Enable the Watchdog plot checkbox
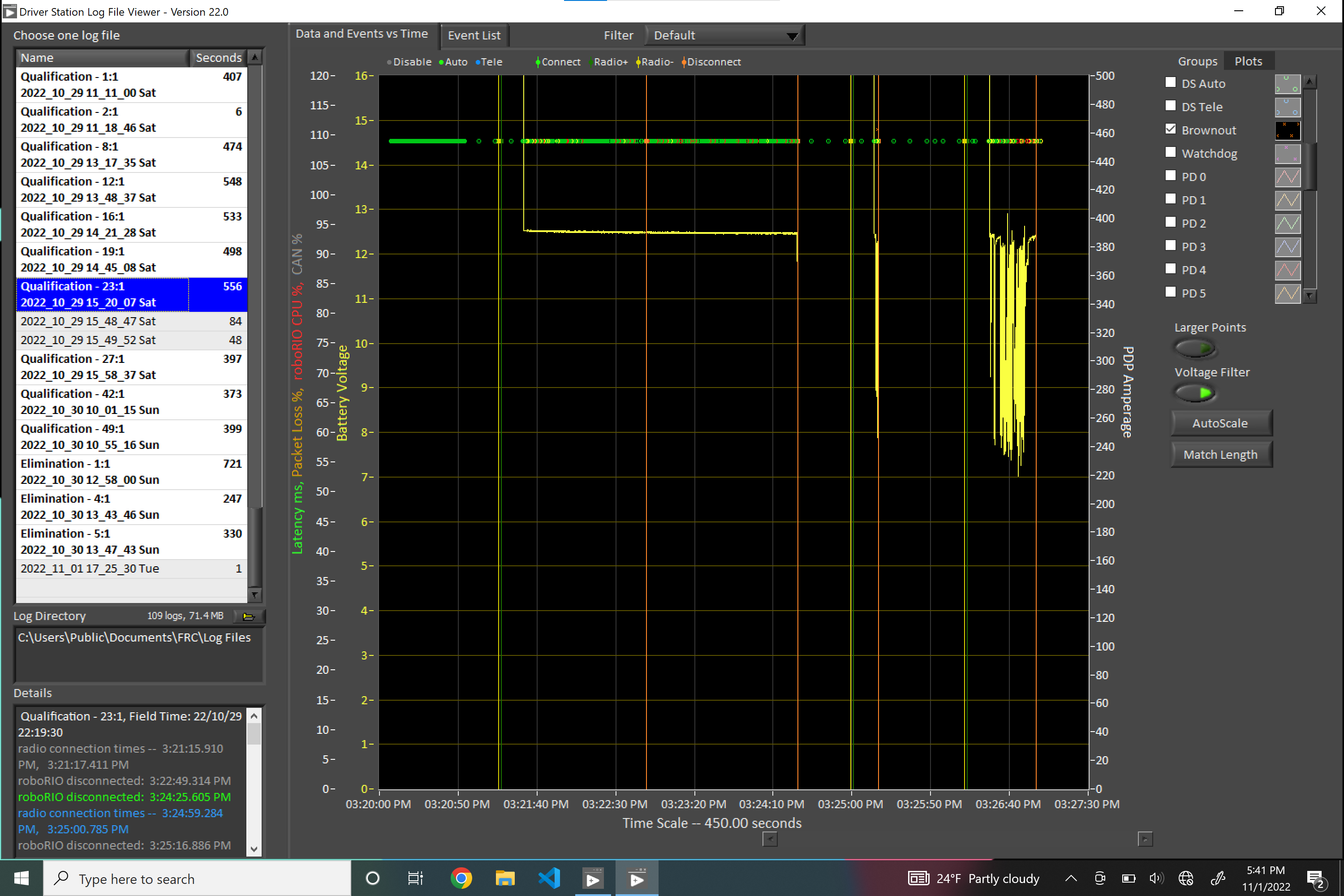This screenshot has width=1344, height=896. [x=1170, y=152]
